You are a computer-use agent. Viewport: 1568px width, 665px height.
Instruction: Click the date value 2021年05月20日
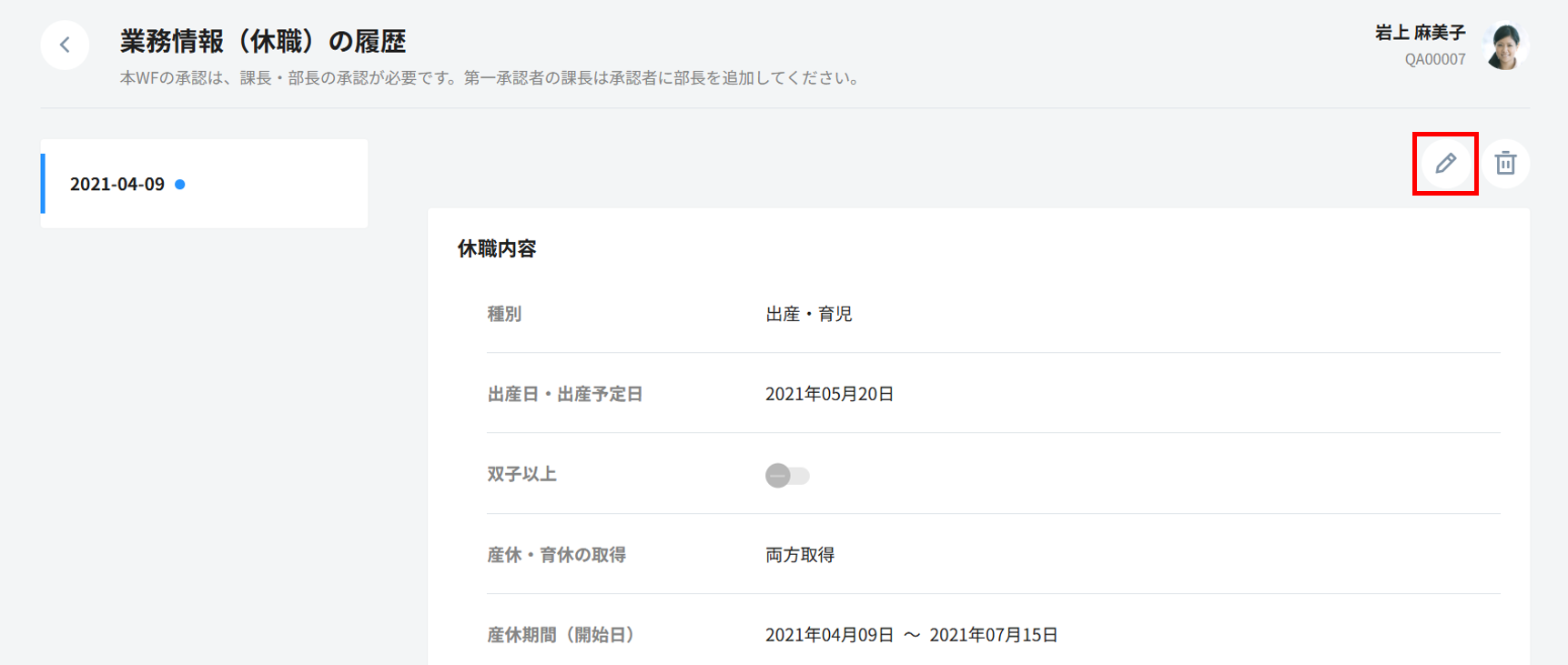(x=829, y=395)
